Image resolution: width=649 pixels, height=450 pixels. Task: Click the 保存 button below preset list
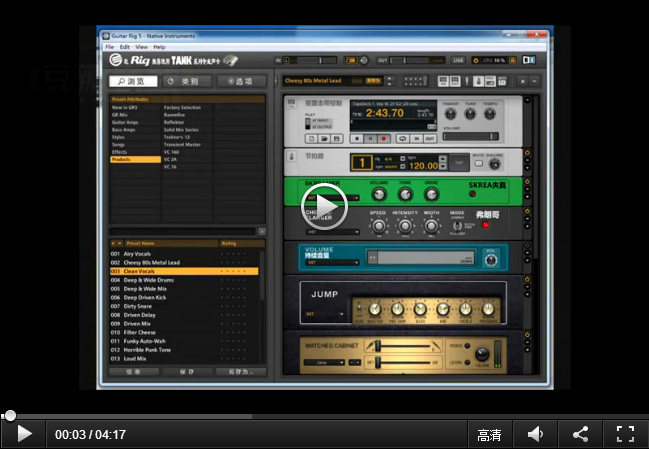[187, 372]
